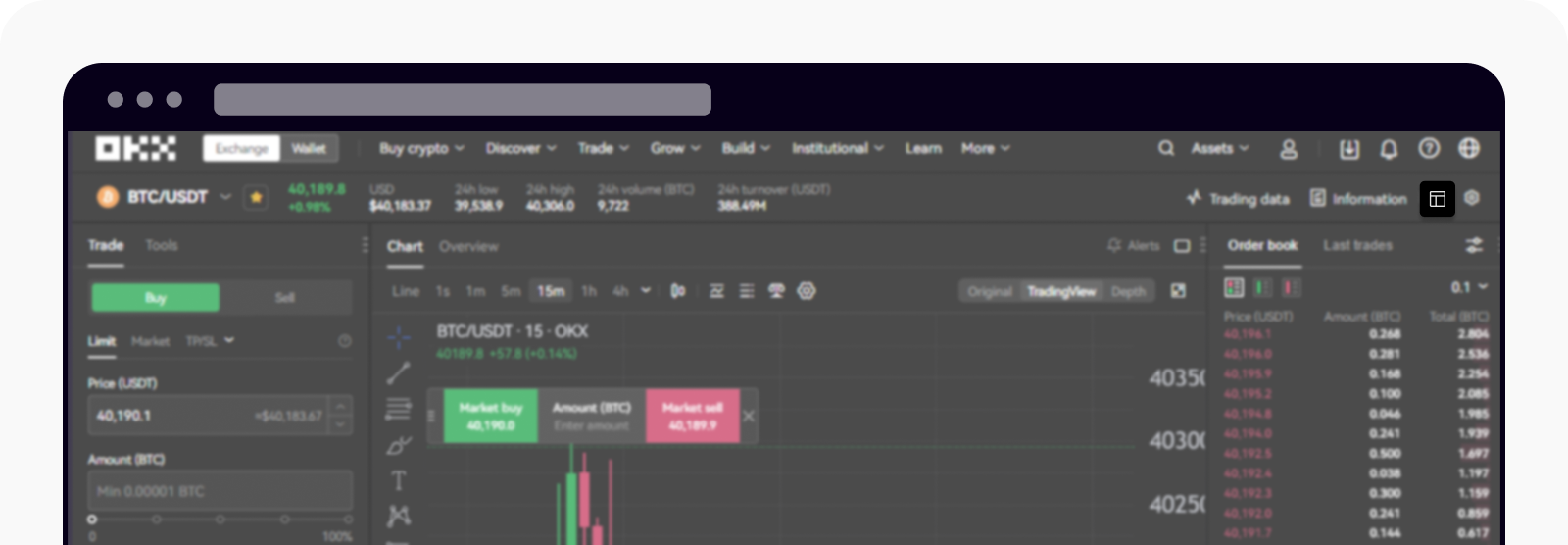Switch to the Overview tab
This screenshot has width=1568, height=545.
click(x=468, y=246)
